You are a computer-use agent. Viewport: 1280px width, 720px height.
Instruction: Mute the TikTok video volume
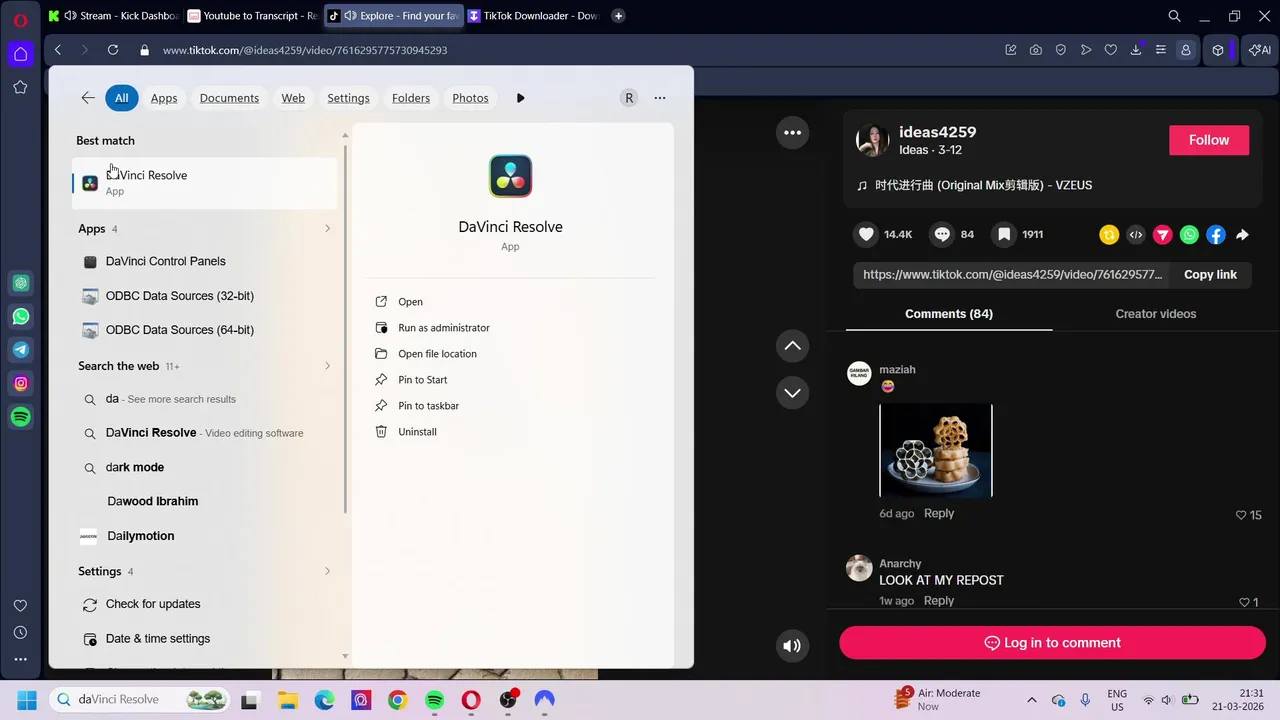792,646
